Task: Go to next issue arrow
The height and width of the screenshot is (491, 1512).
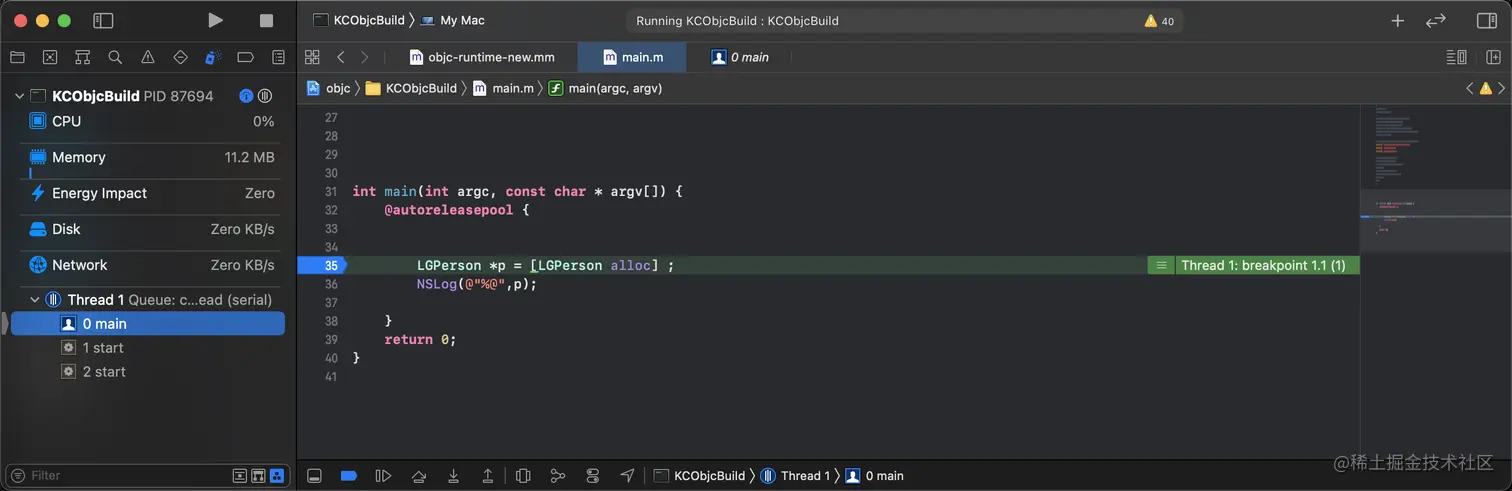Action: click(x=1502, y=88)
